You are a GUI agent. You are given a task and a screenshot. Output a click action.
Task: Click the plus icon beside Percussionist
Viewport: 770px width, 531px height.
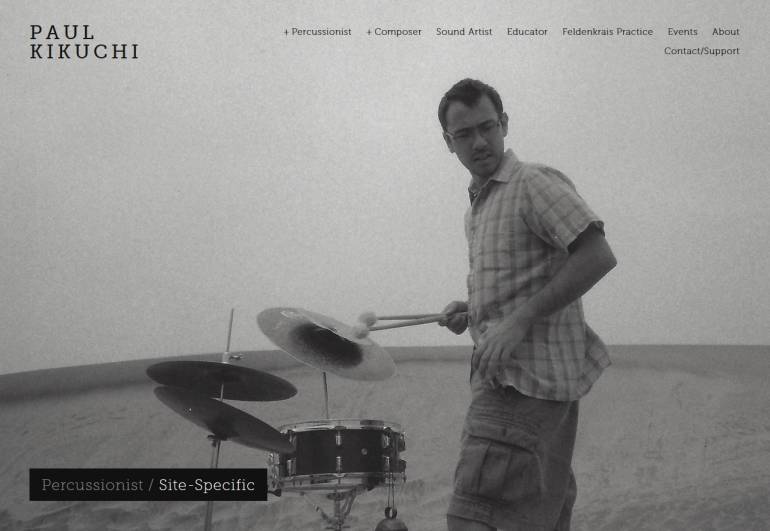[x=286, y=32]
